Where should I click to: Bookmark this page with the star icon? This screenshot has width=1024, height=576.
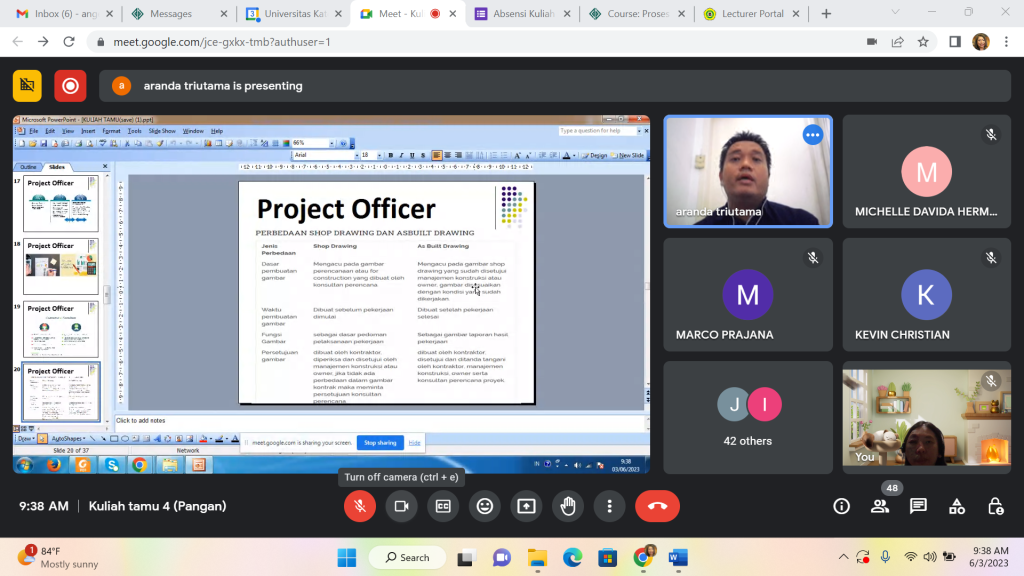click(923, 42)
